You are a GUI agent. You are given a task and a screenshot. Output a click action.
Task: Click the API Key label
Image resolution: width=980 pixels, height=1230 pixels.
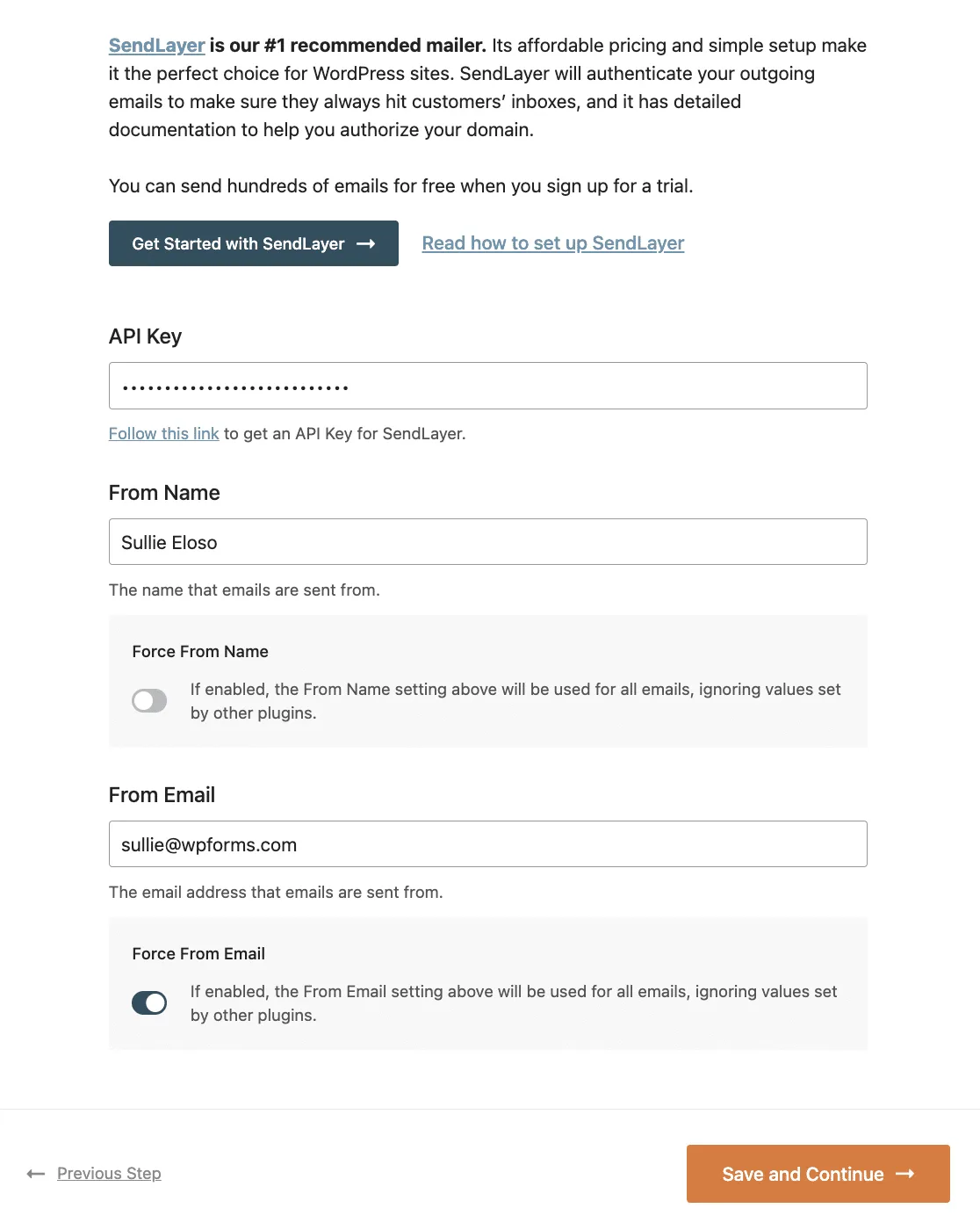point(145,336)
